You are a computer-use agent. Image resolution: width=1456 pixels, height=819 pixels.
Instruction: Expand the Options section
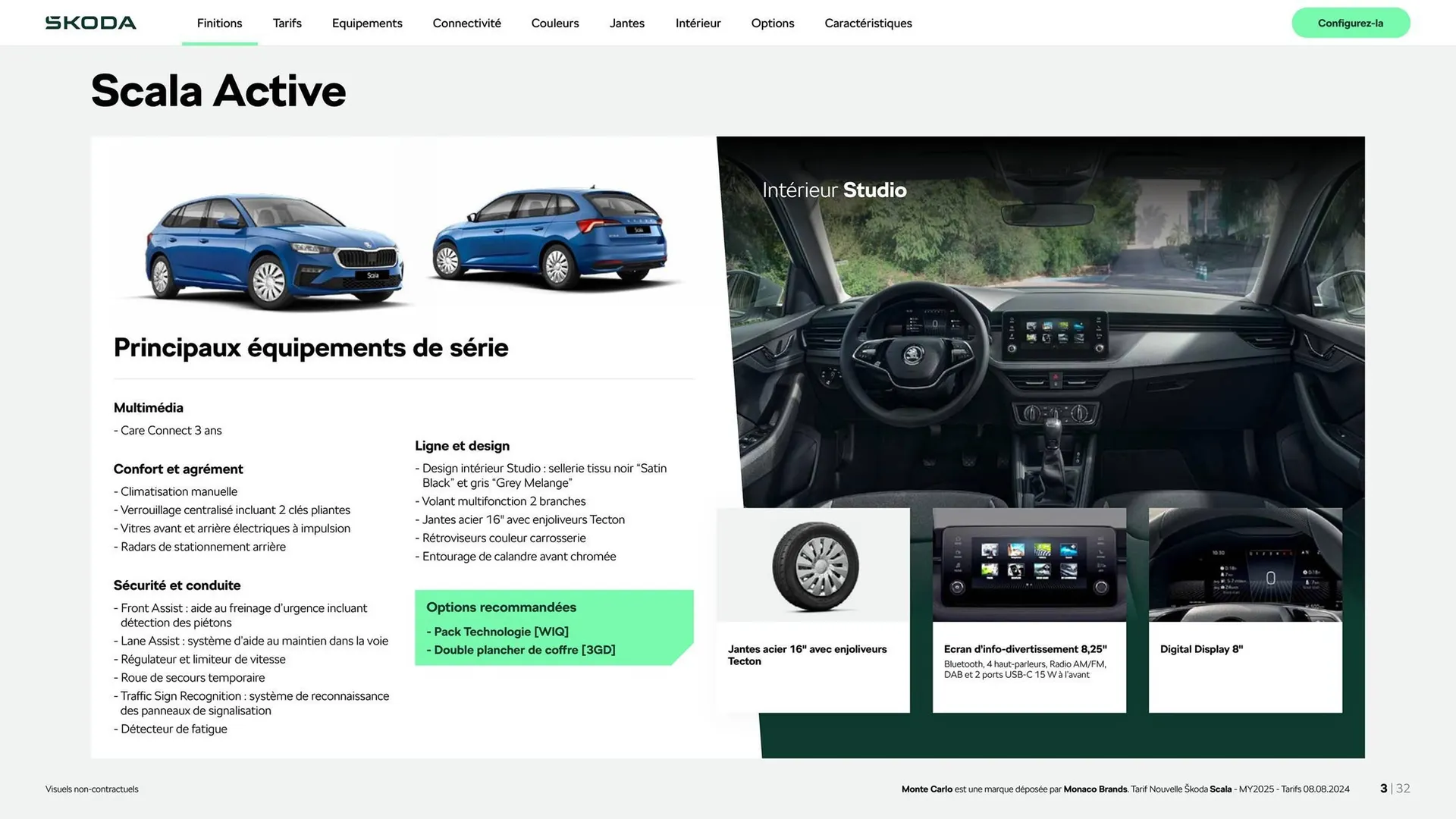772,23
